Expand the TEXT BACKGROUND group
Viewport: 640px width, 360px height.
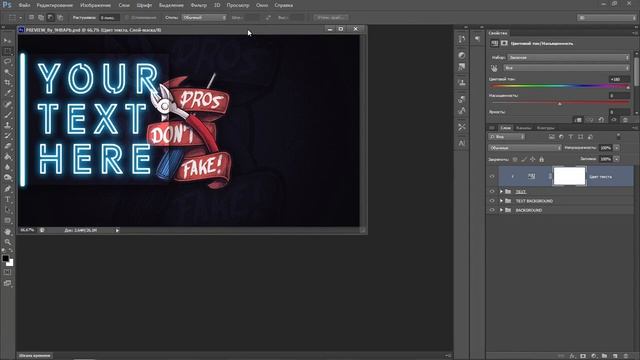[501, 201]
